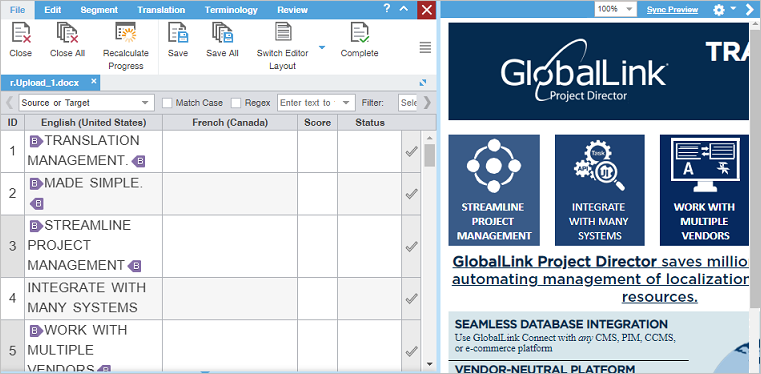761x374 pixels.
Task: Click the Save All icon
Action: point(222,33)
